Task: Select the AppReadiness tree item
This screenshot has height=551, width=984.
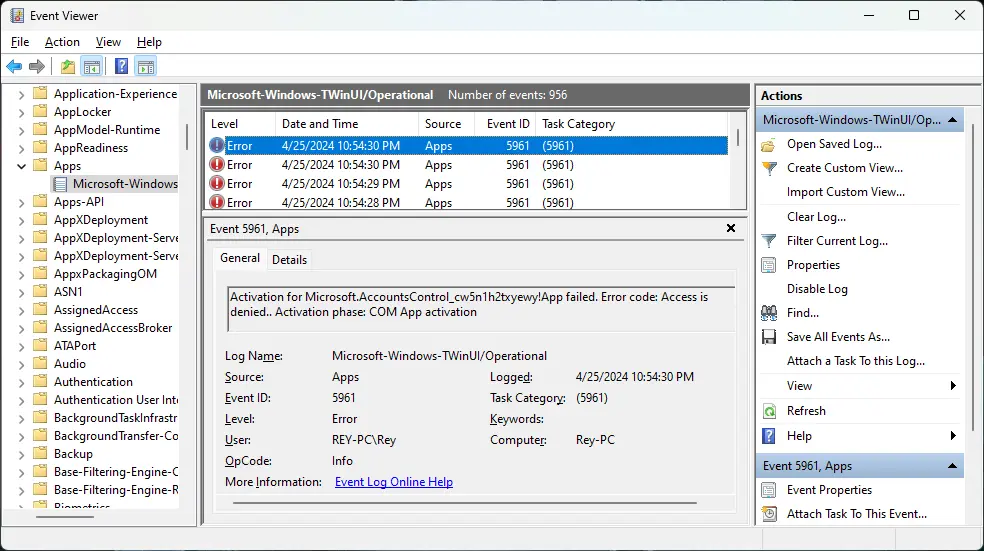Action: click(x=91, y=147)
